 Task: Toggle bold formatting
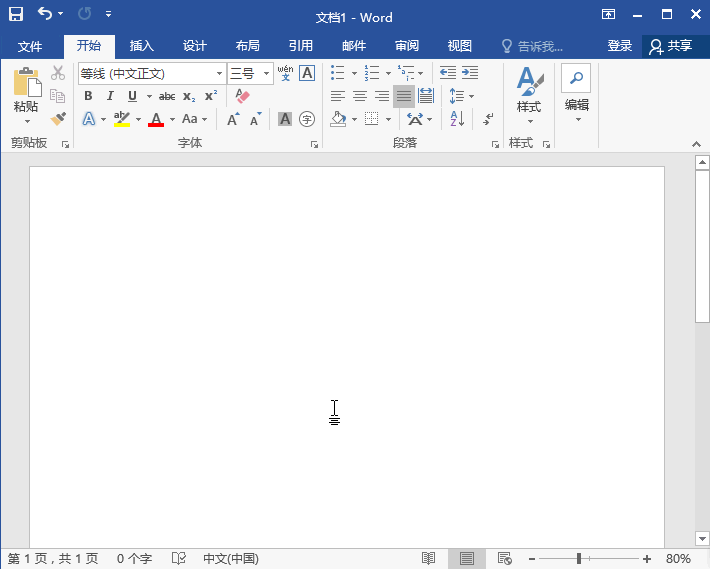tap(88, 96)
